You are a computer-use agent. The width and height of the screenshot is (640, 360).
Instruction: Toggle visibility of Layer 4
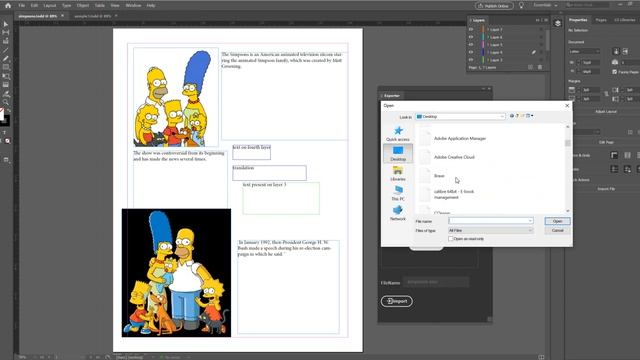[x=471, y=52]
